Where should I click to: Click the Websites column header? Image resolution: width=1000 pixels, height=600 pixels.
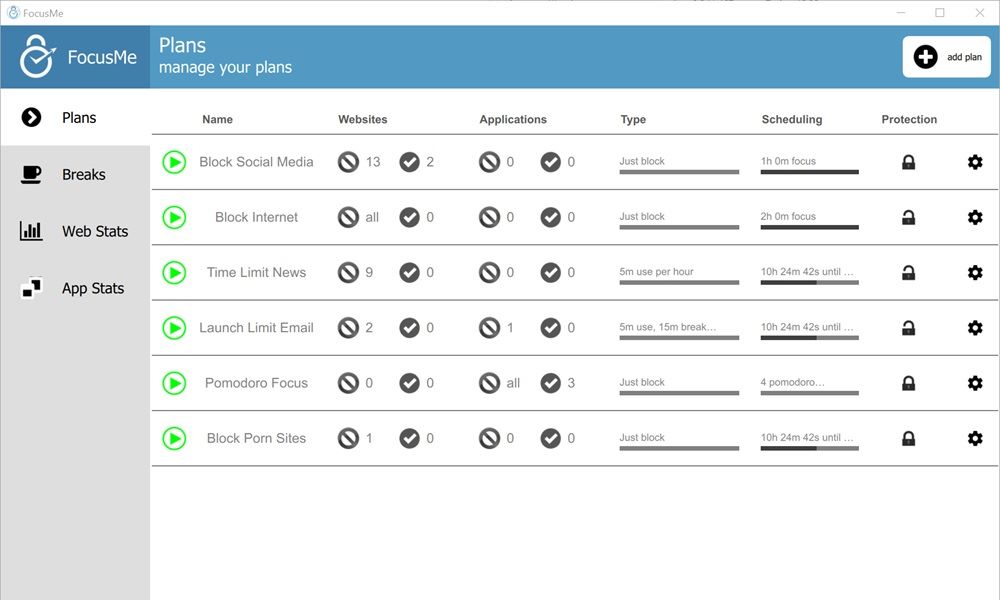tap(363, 119)
